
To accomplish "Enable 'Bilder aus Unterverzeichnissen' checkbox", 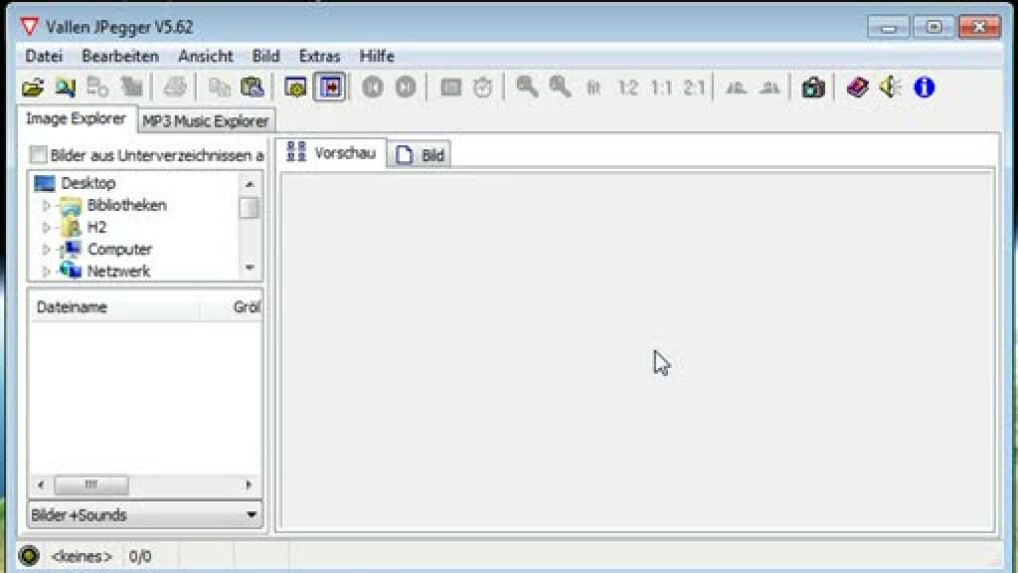I will tap(39, 155).
